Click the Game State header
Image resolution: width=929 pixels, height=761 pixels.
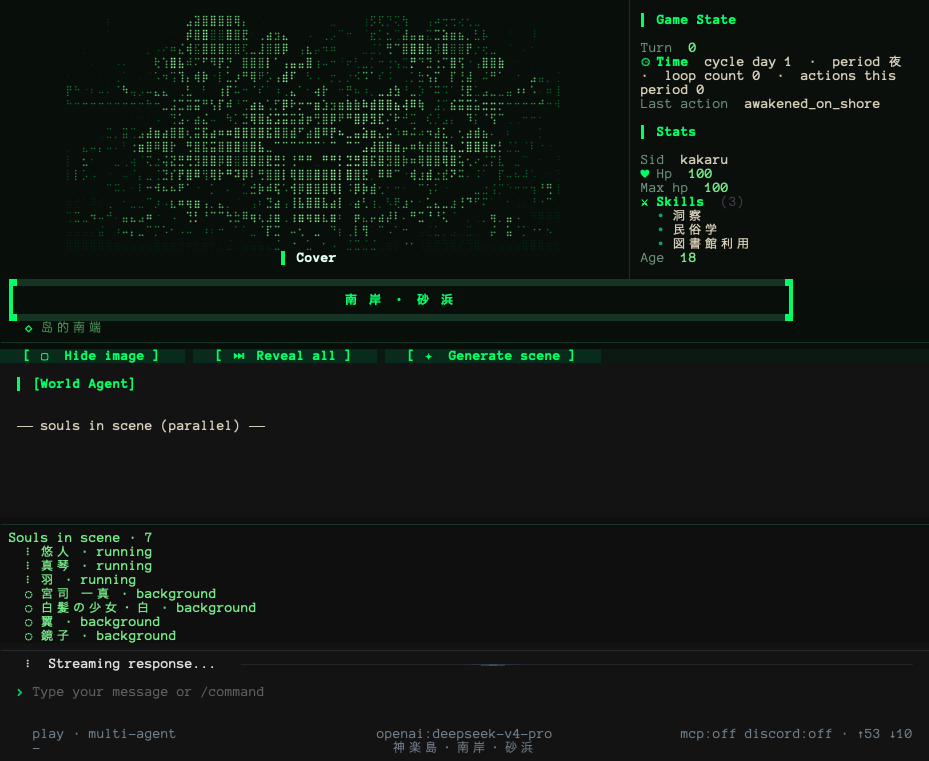pos(696,20)
